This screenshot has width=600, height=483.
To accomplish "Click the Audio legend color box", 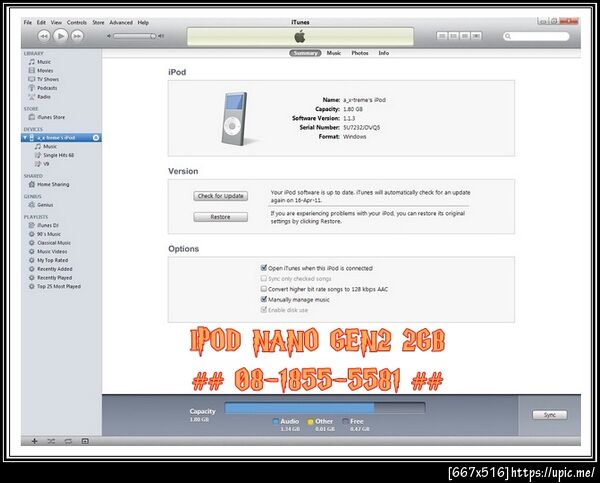I will [x=275, y=421].
